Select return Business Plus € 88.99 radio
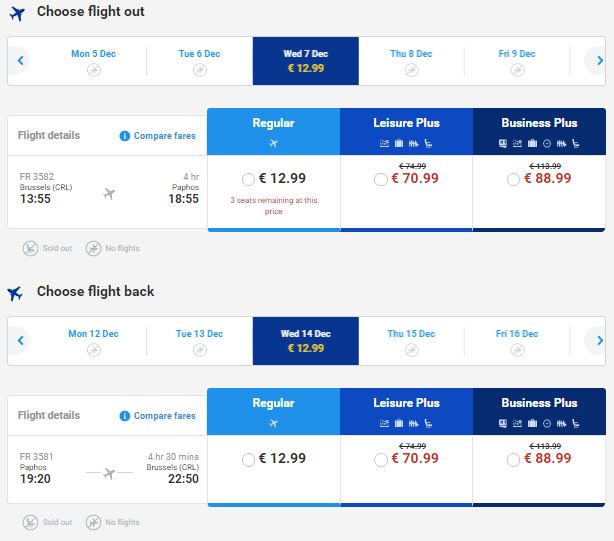The image size is (614, 541). 513,460
